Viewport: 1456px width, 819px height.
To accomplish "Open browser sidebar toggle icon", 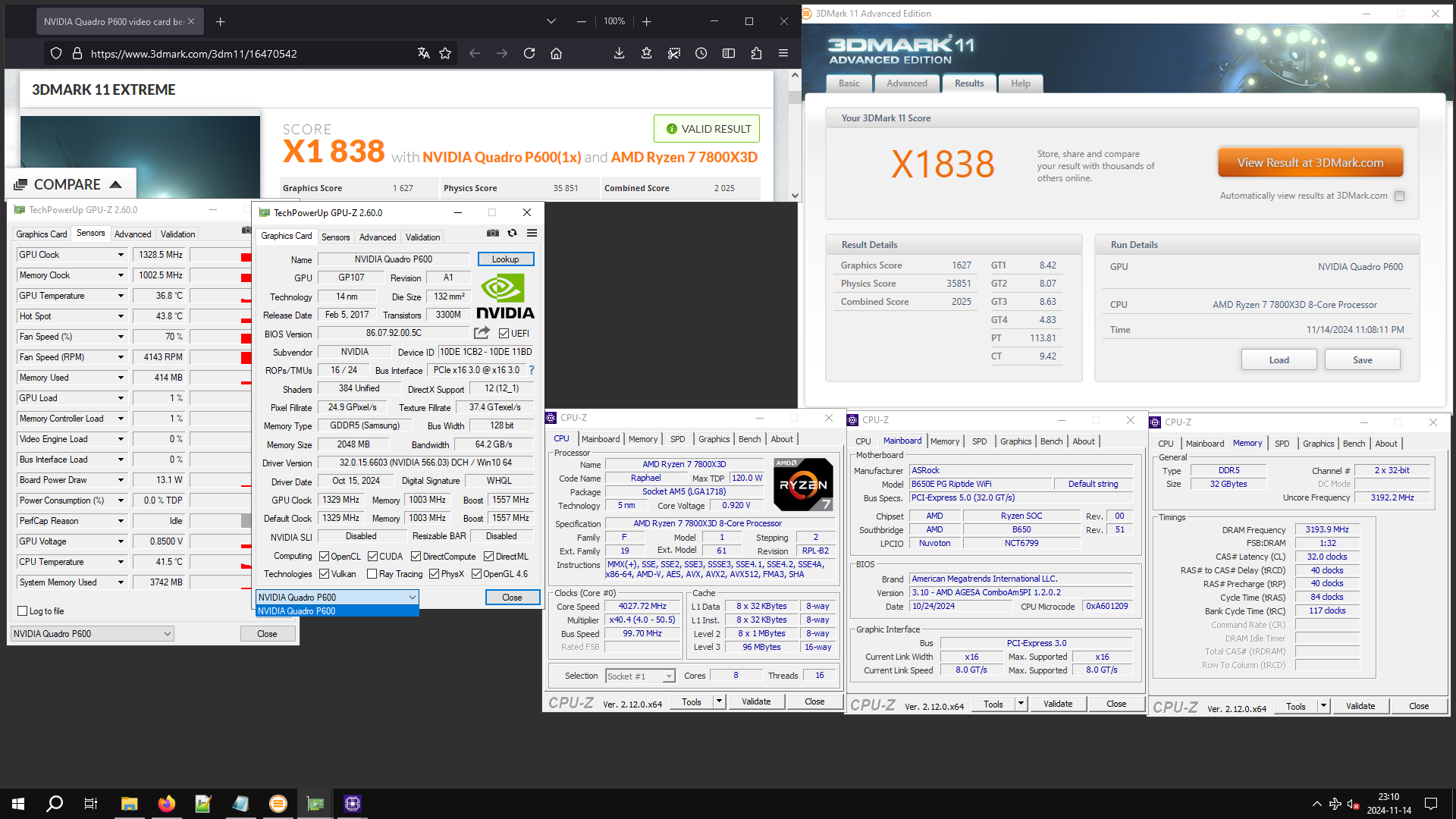I will click(729, 53).
